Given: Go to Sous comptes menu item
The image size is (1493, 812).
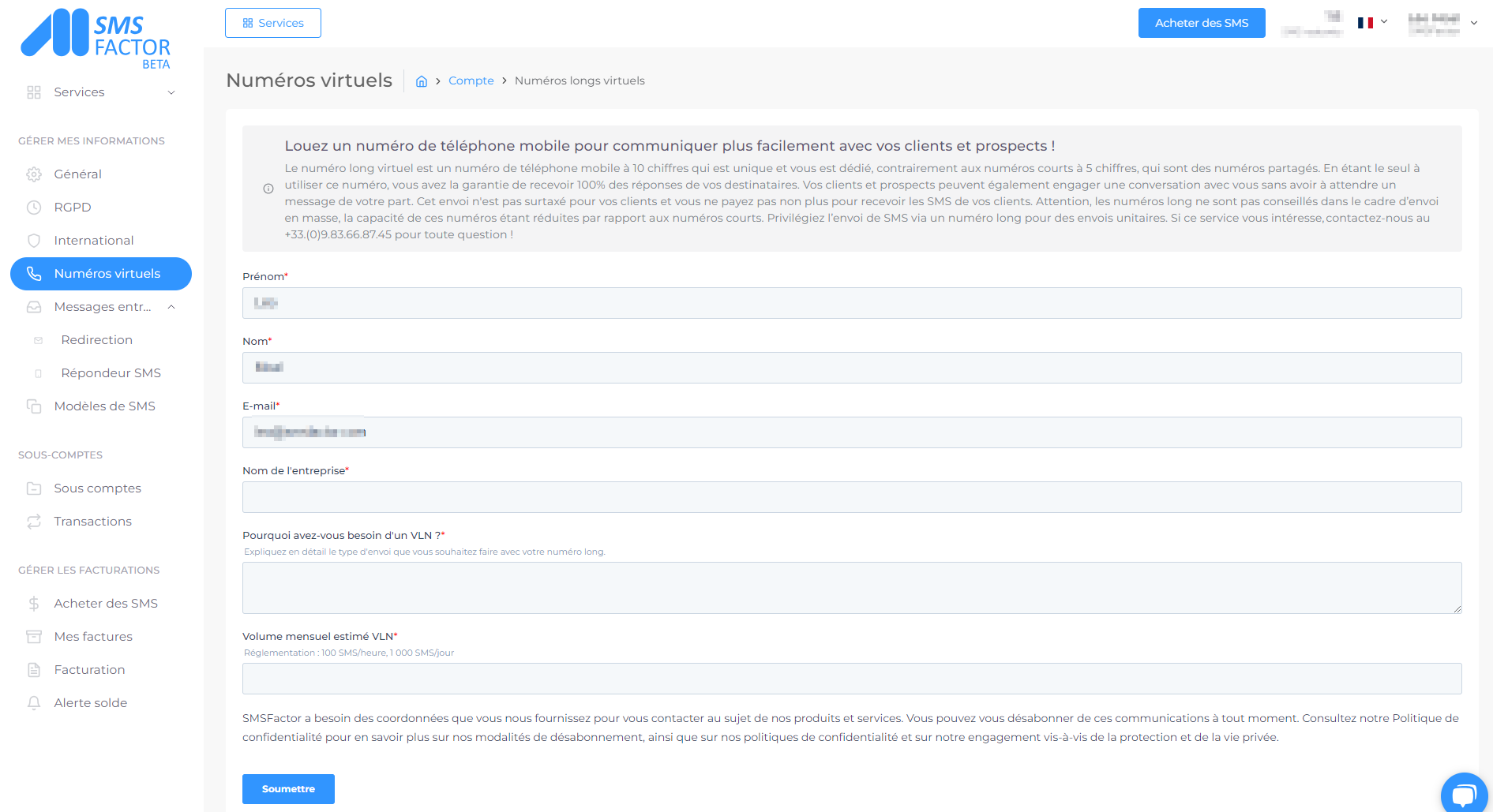Looking at the screenshot, I should [97, 488].
